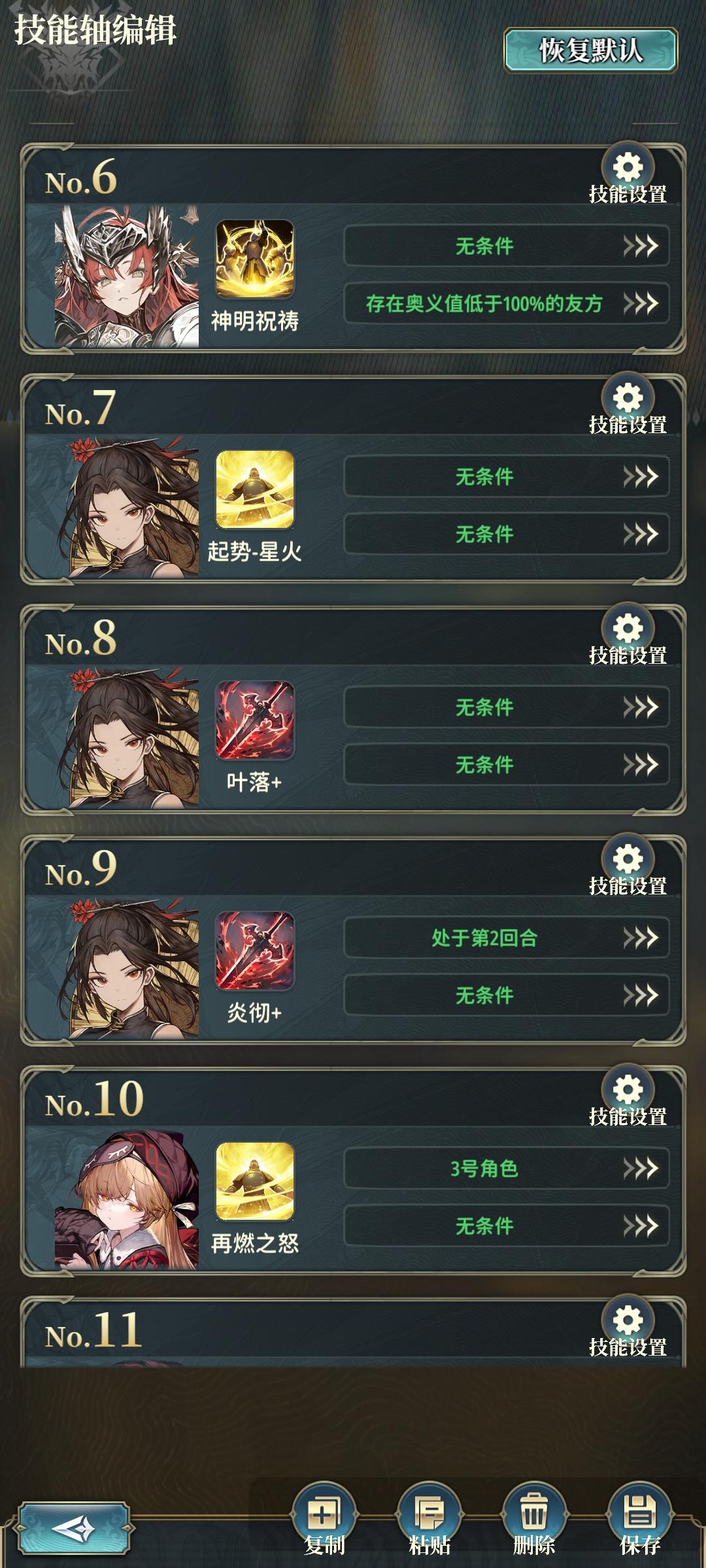Click the 粘贴 paste icon
Image resolution: width=706 pixels, height=1568 pixels.
click(x=429, y=1512)
